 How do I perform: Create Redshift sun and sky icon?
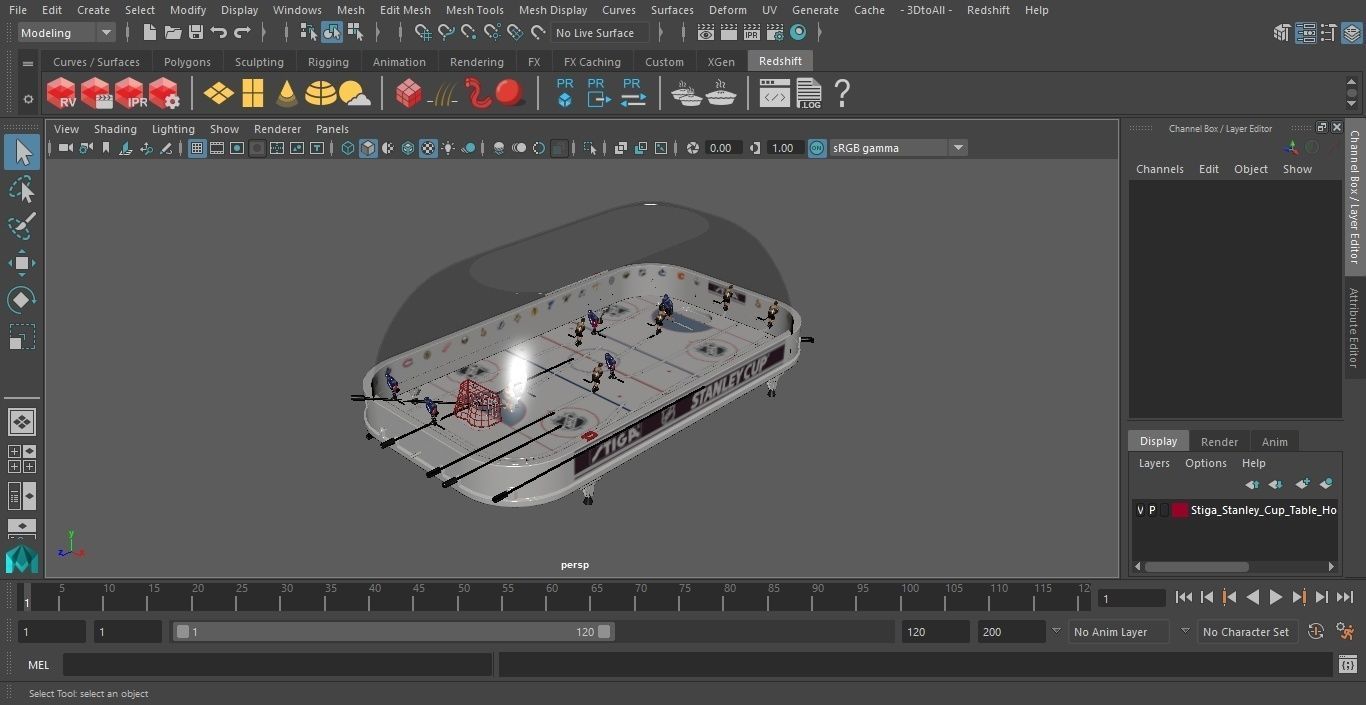point(354,94)
